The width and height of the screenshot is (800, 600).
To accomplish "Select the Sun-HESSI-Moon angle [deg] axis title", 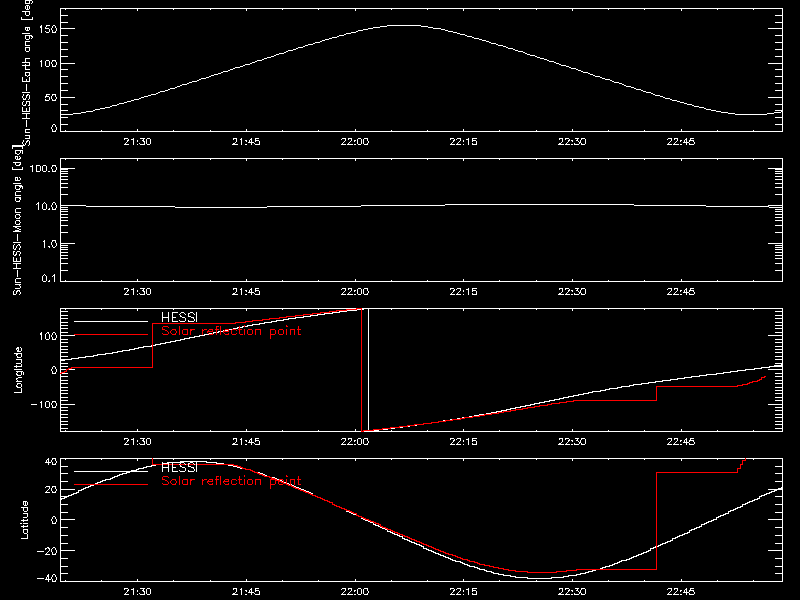I will (17, 220).
